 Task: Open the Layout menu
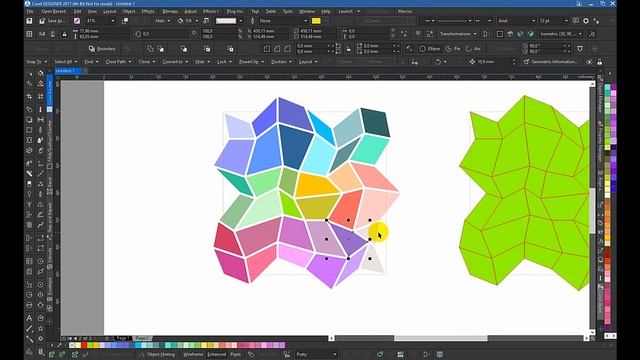(109, 11)
